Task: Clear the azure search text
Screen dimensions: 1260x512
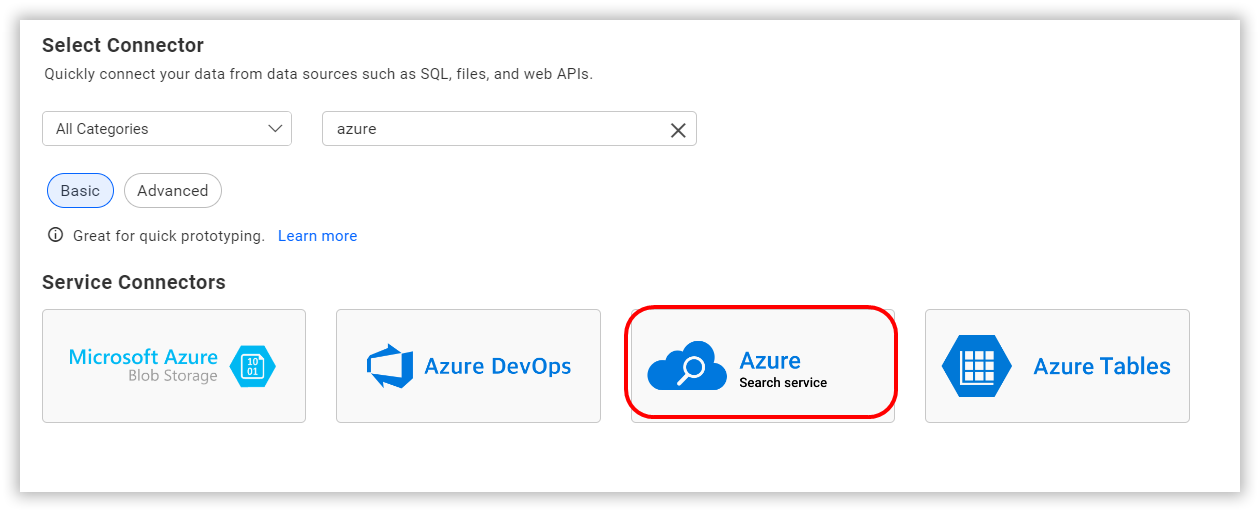Action: (678, 129)
